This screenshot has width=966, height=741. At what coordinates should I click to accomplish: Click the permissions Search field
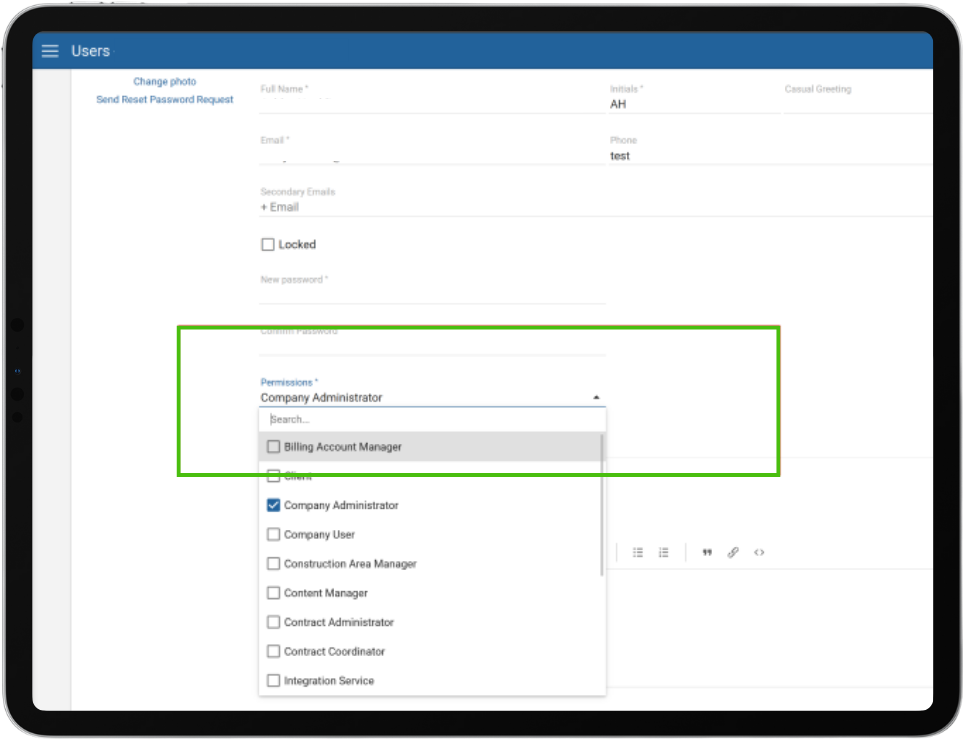coord(430,420)
